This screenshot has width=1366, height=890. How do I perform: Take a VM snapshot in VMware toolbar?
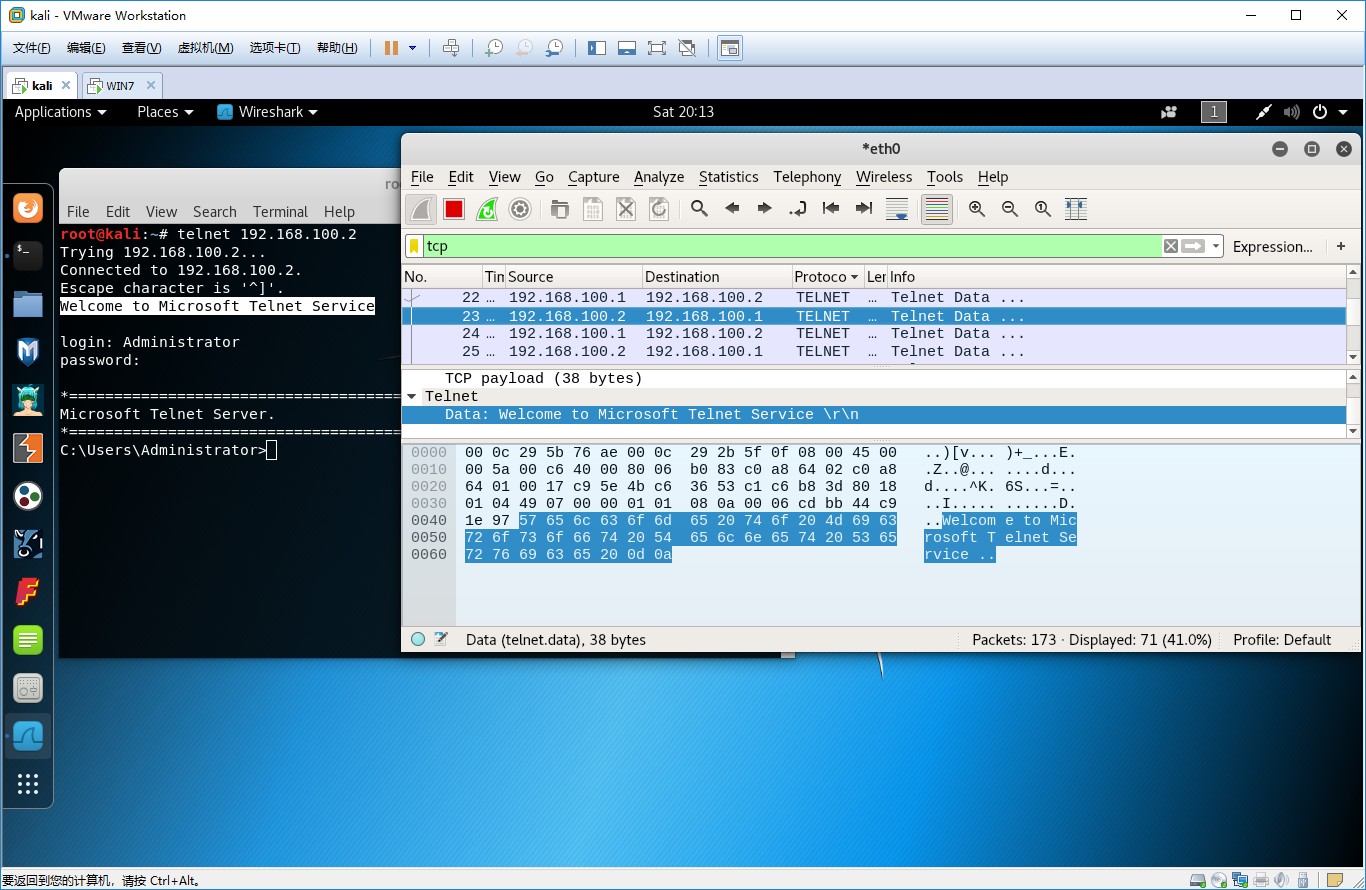coord(494,48)
